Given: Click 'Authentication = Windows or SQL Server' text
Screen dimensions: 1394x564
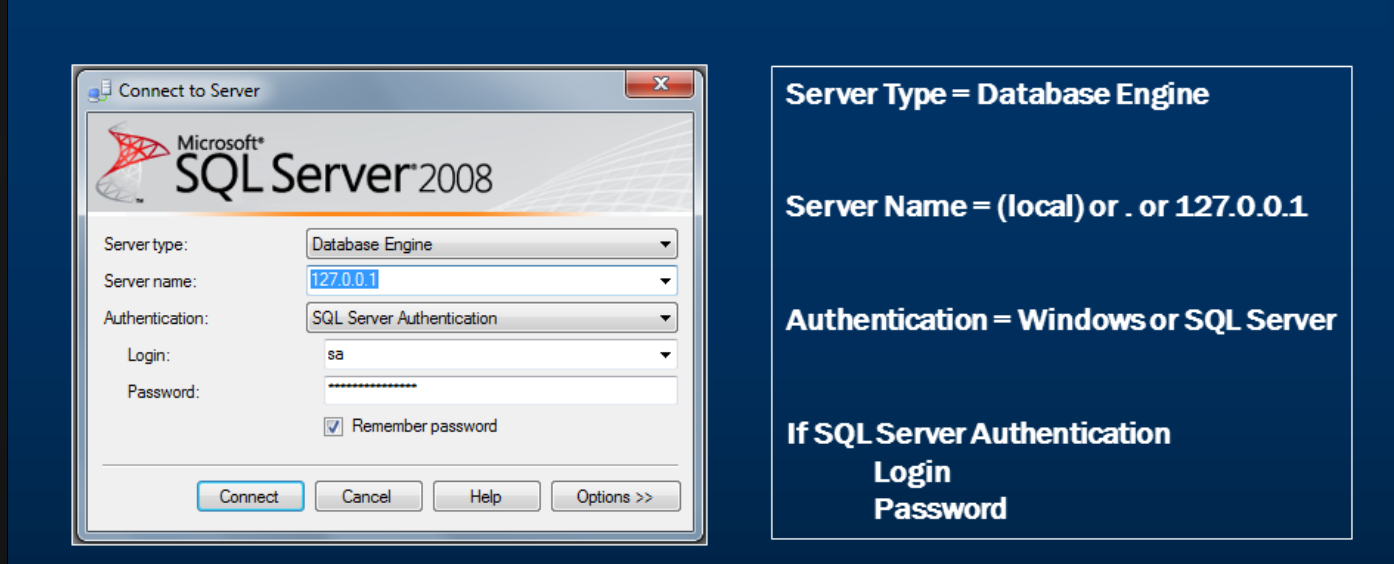Looking at the screenshot, I should click(1061, 320).
